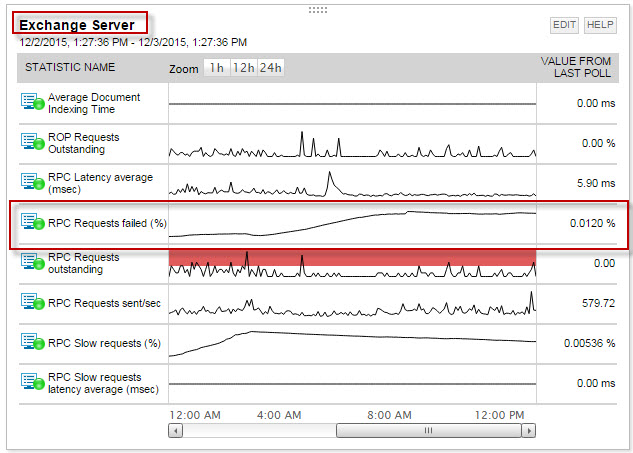This screenshot has width=633, height=453.
Task: Open the Average Document Indexing Time statistic
Action: click(x=94, y=103)
